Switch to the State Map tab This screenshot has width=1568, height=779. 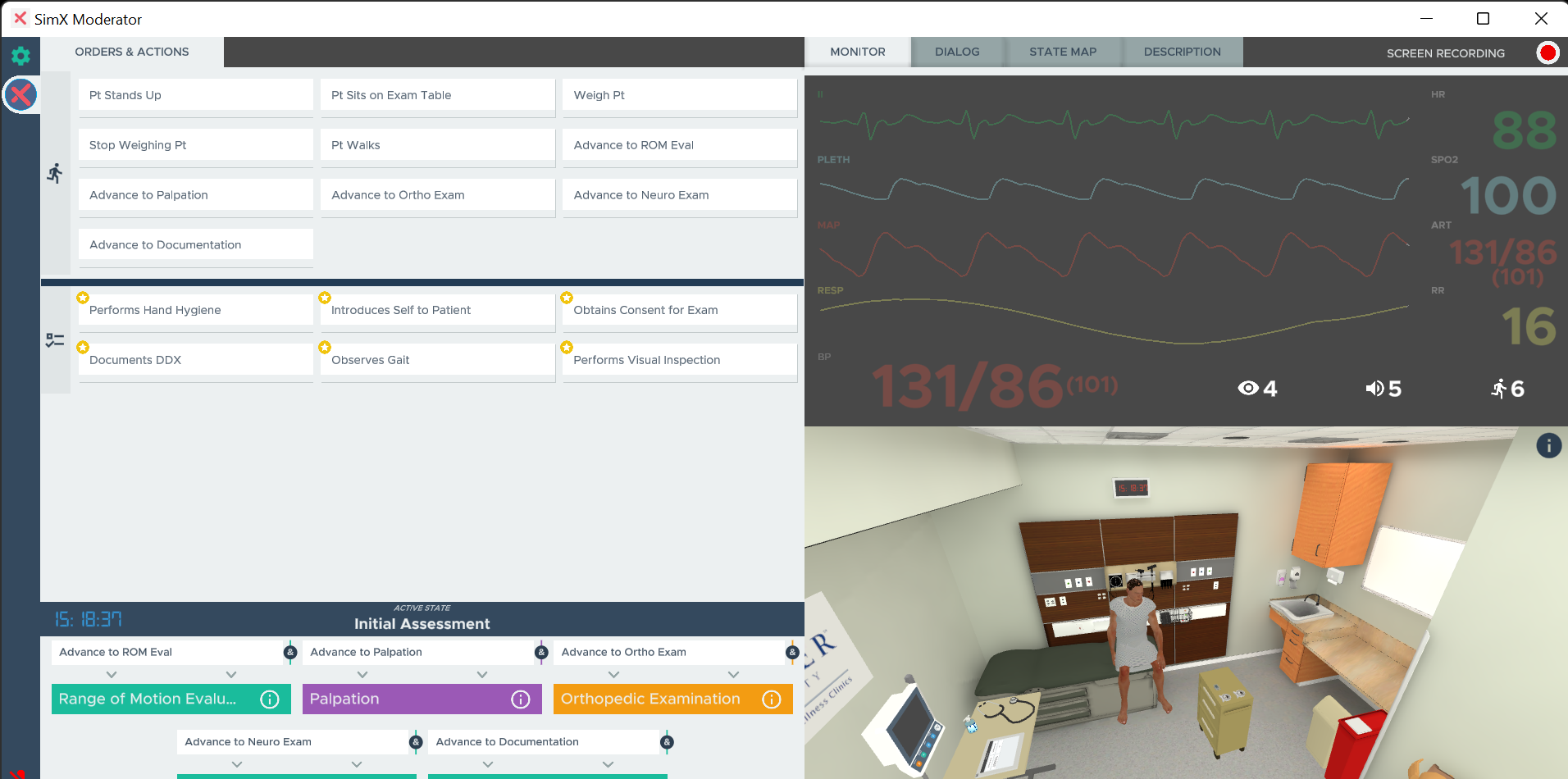(1062, 52)
